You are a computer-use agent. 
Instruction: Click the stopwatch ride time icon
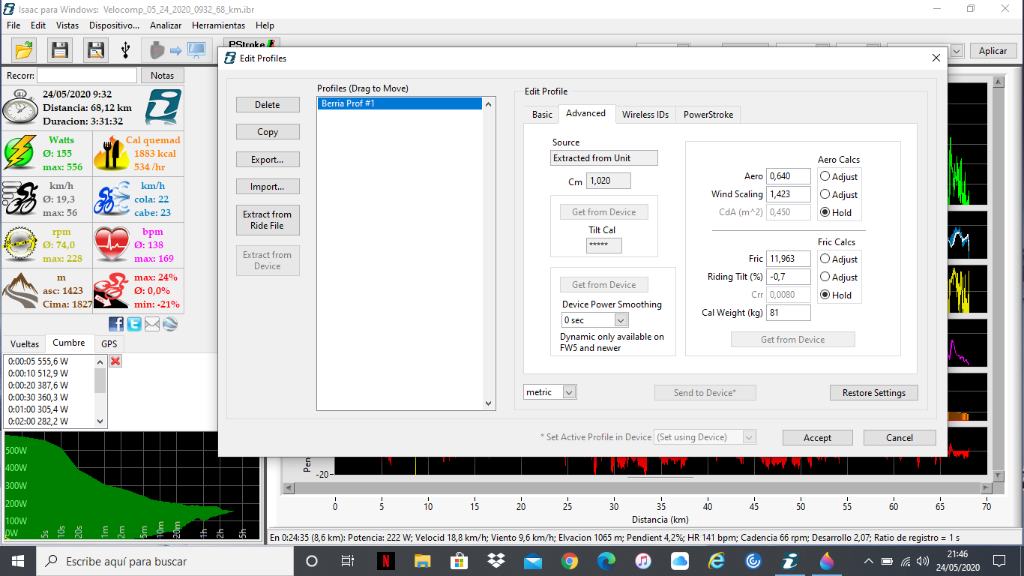tap(20, 107)
